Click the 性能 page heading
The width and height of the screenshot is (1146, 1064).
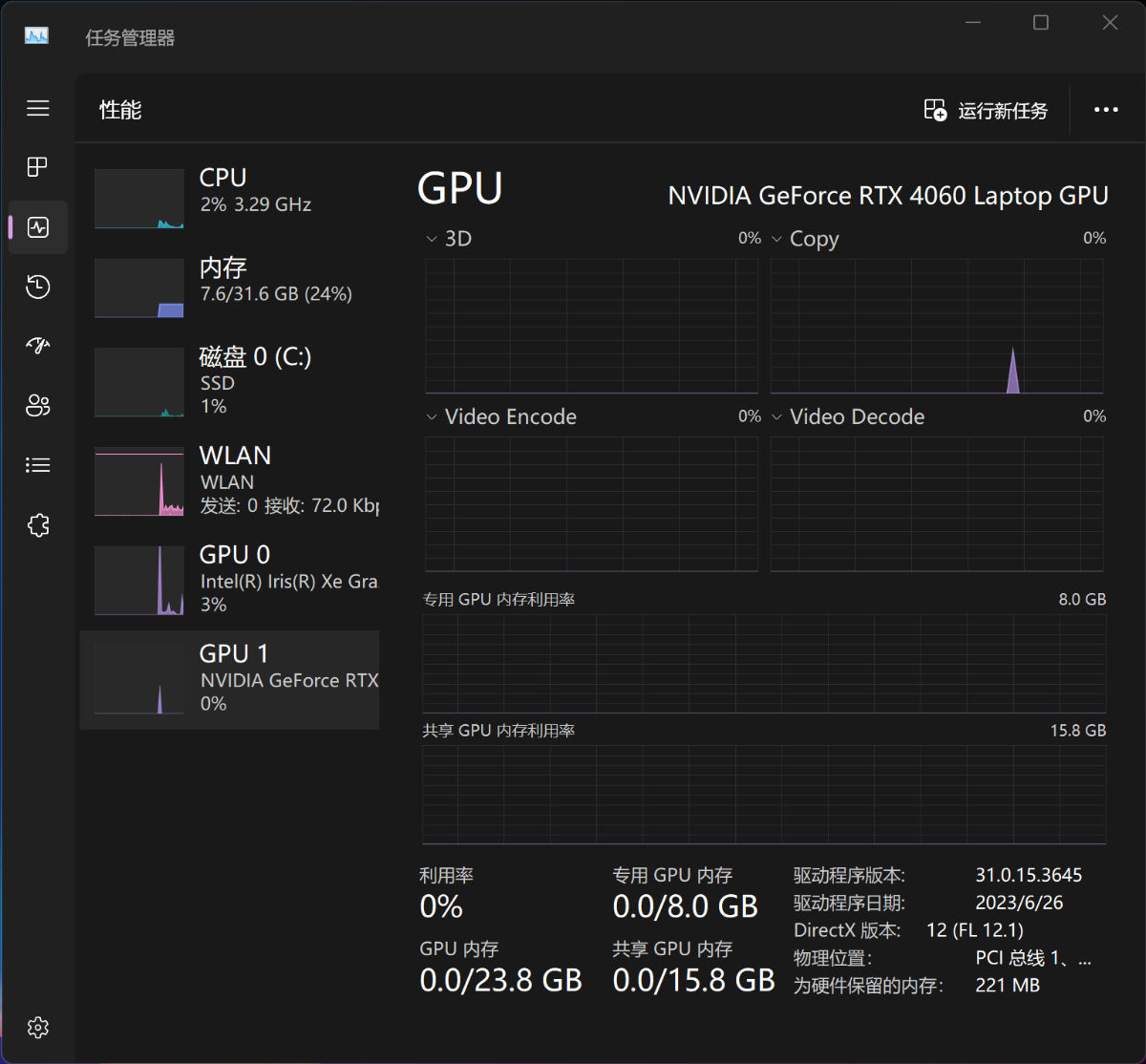pyautogui.click(x=120, y=110)
